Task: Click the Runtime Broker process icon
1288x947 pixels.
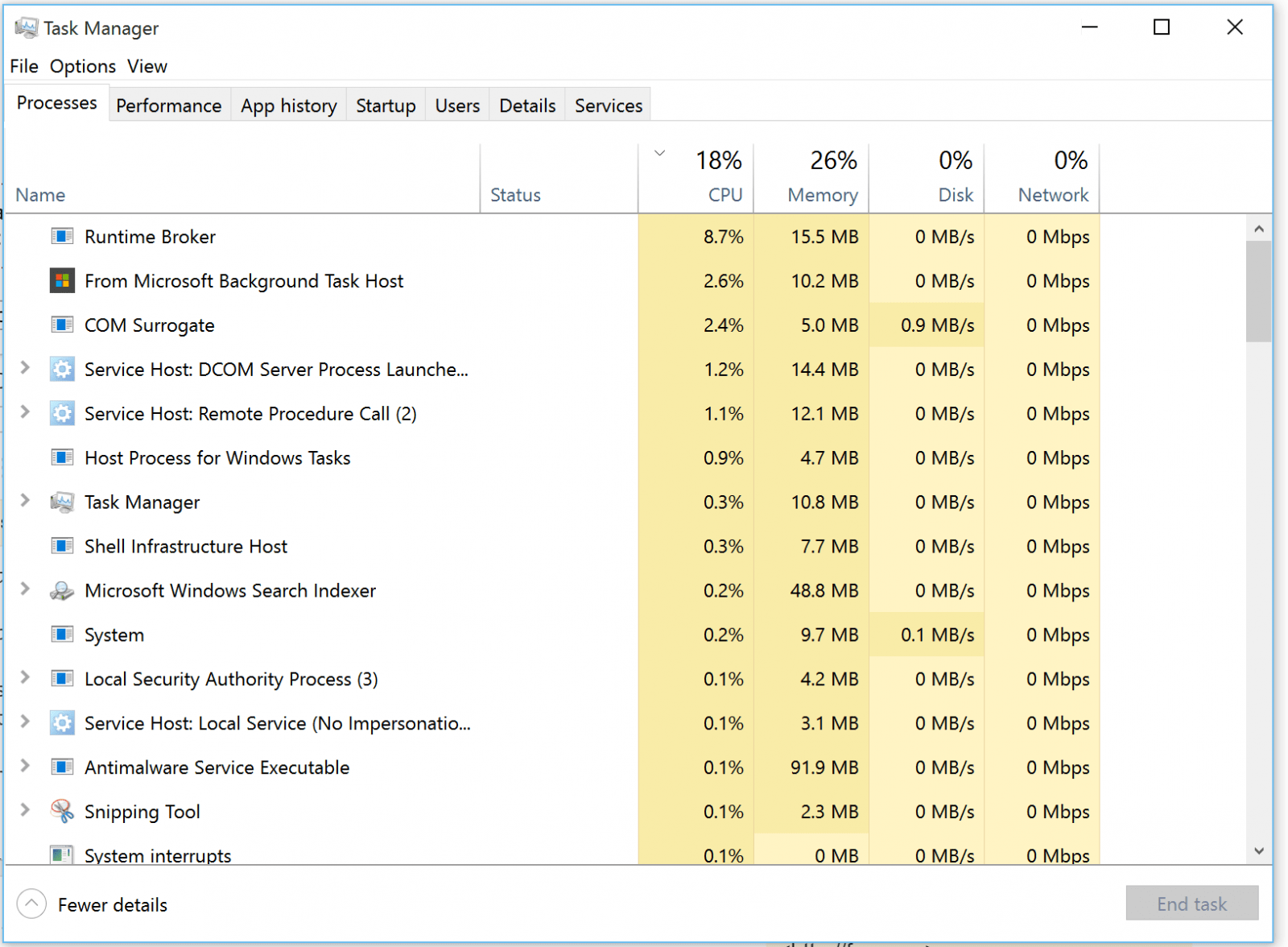Action: pos(62,237)
